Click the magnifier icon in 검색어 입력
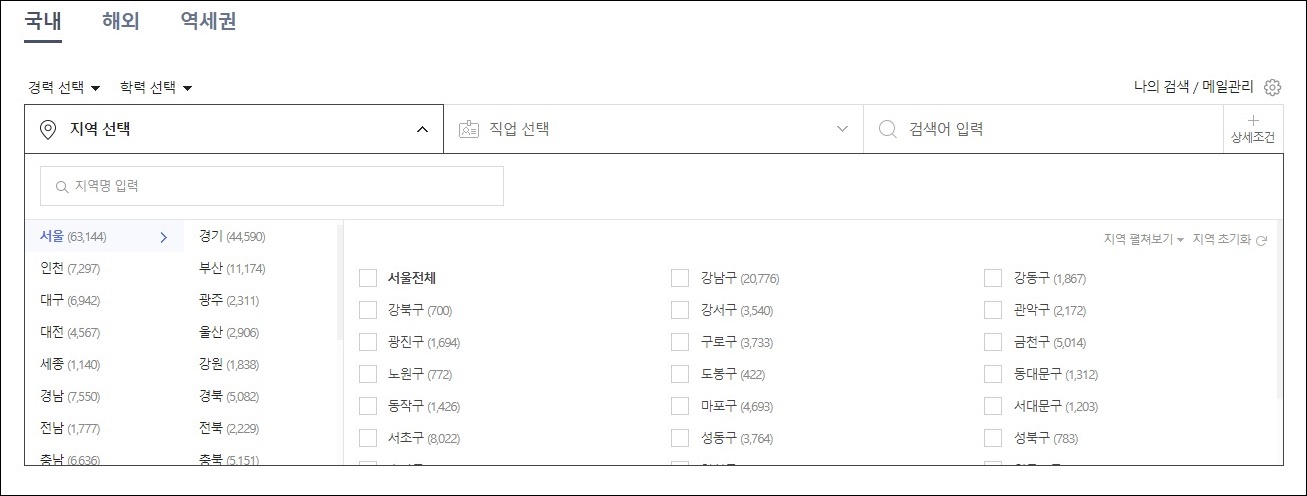The width and height of the screenshot is (1307, 496). click(887, 129)
